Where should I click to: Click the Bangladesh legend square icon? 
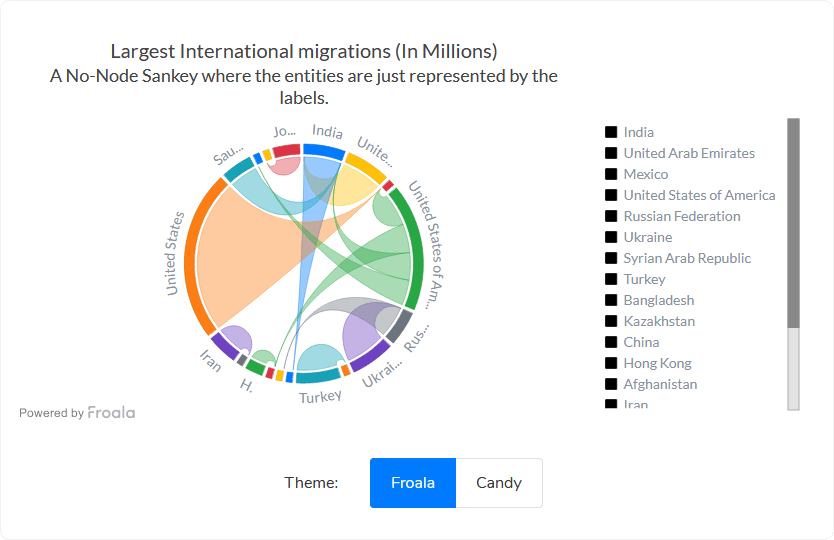610,300
